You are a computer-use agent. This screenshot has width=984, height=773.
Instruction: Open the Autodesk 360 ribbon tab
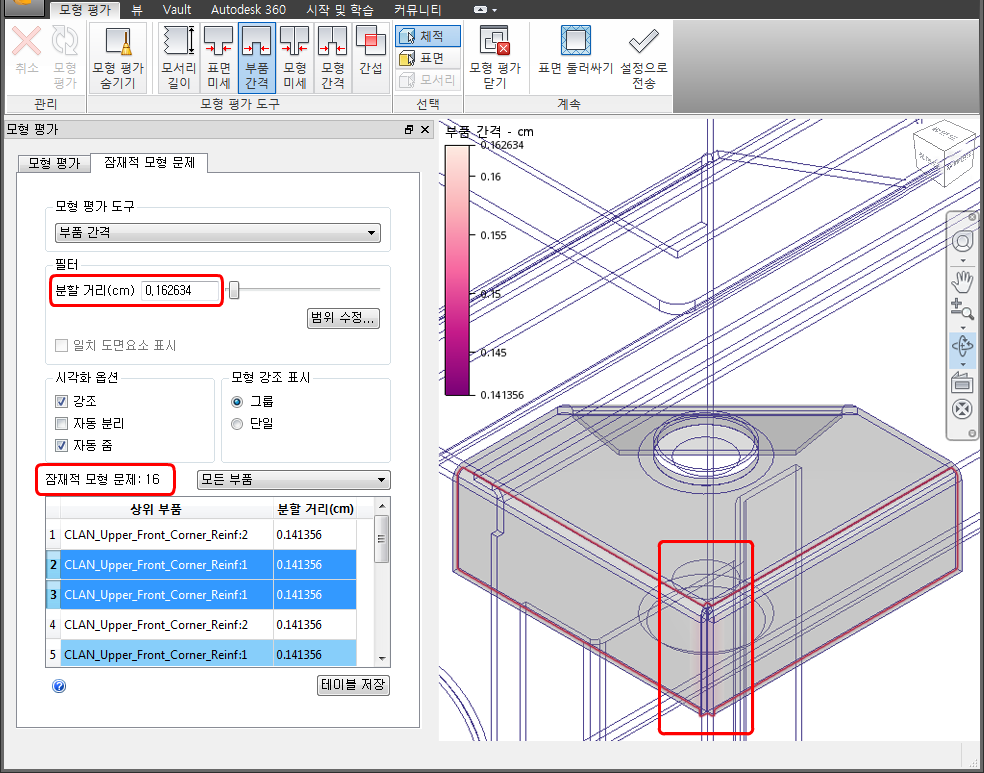pos(248,10)
